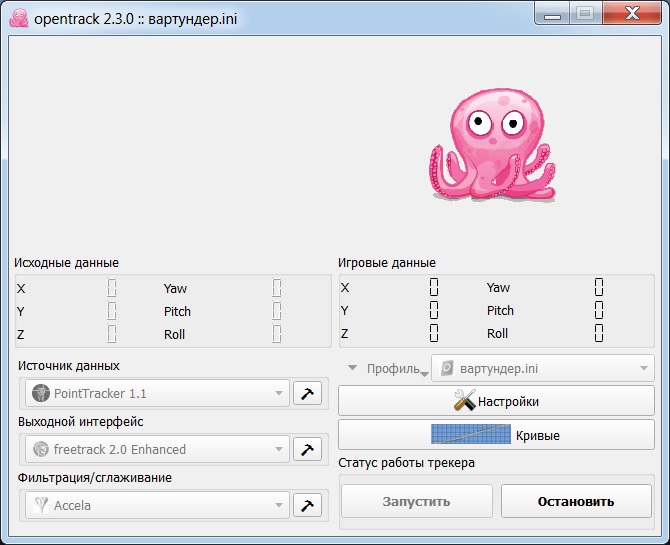The height and width of the screenshot is (545, 670).
Task: Click the Исходные данные label
Action: pos(66,262)
